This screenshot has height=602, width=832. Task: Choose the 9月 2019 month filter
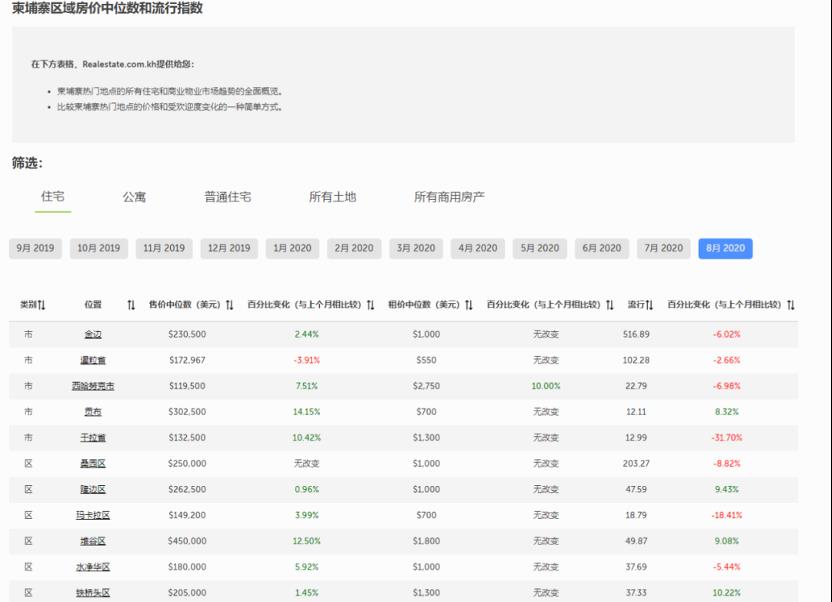pyautogui.click(x=35, y=248)
